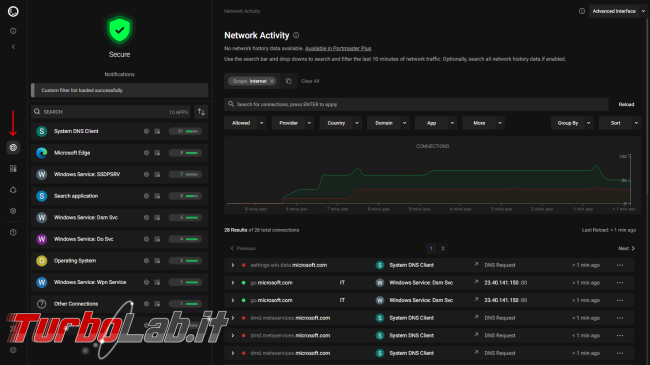Image resolution: width=650 pixels, height=365 pixels.
Task: Open app settings icon for System DNS Client
Action: [157, 131]
